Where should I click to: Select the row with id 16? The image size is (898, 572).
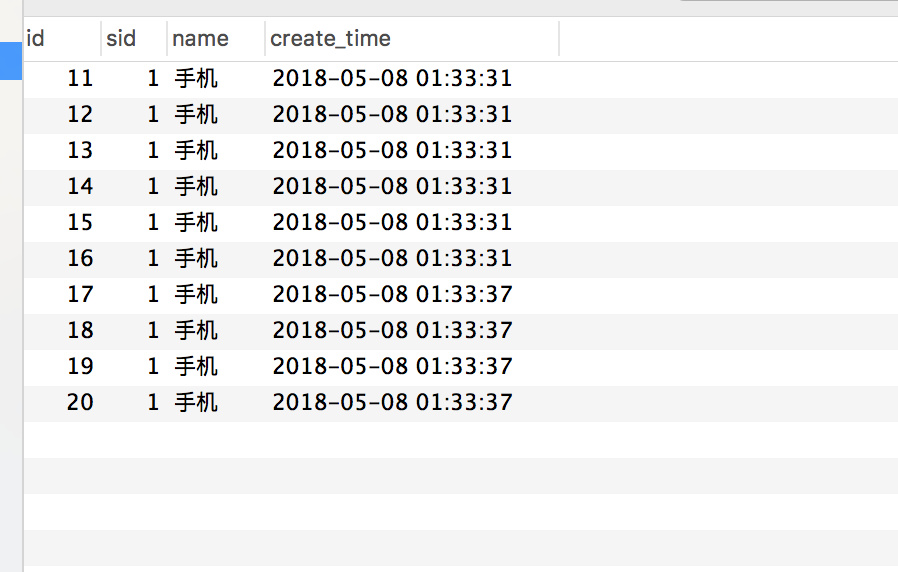coord(461,259)
